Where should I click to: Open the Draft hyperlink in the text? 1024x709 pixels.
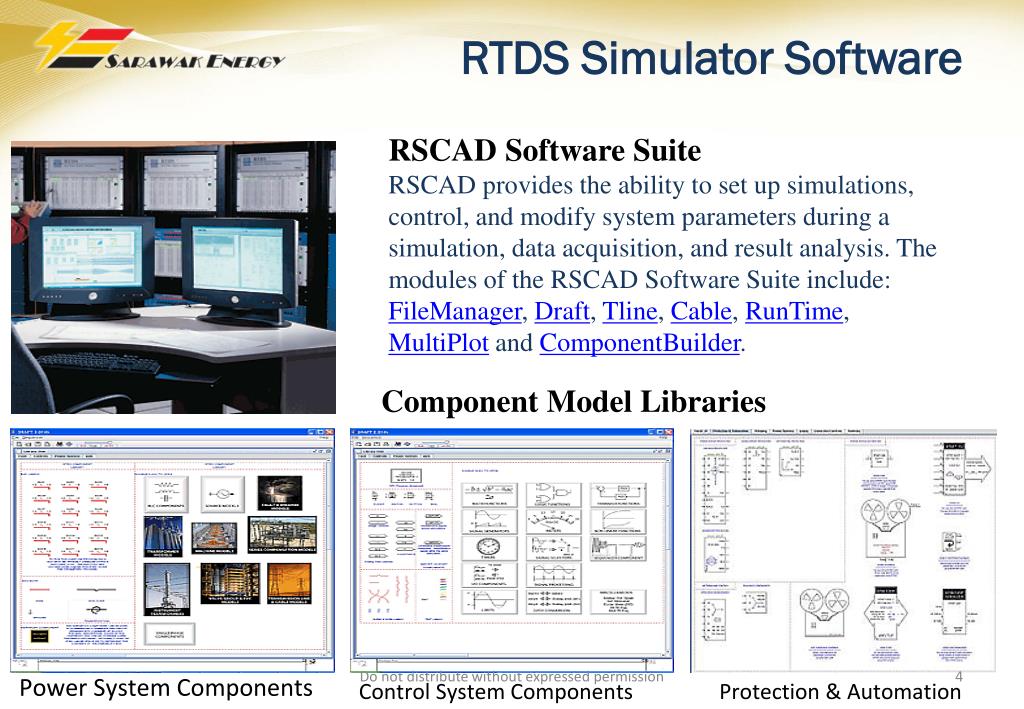click(x=562, y=311)
